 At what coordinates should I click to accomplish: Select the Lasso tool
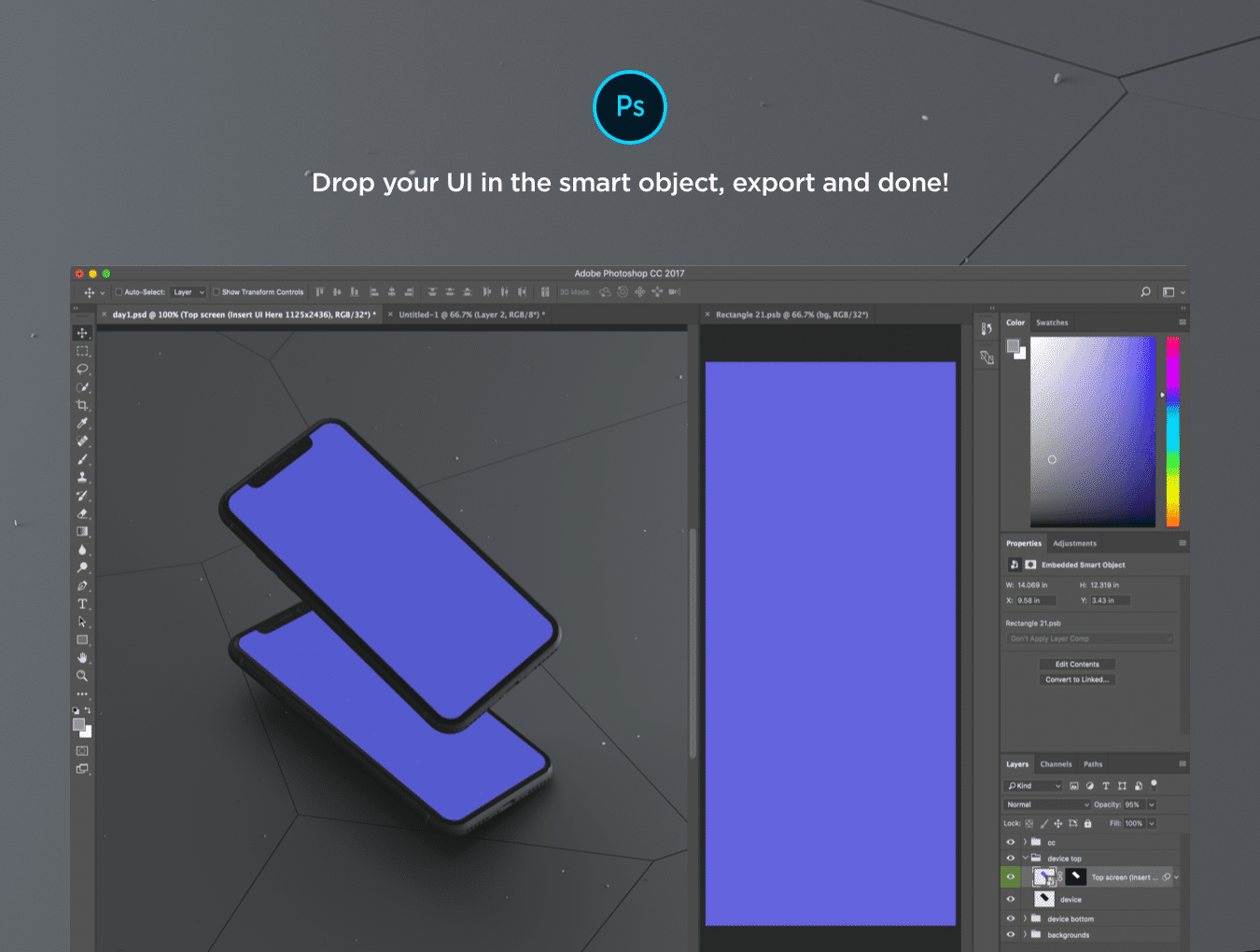(82, 370)
